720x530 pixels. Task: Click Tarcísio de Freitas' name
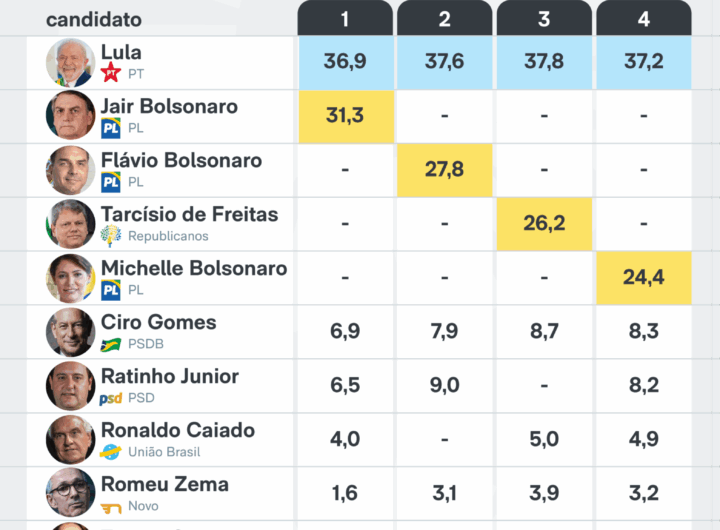pos(189,214)
